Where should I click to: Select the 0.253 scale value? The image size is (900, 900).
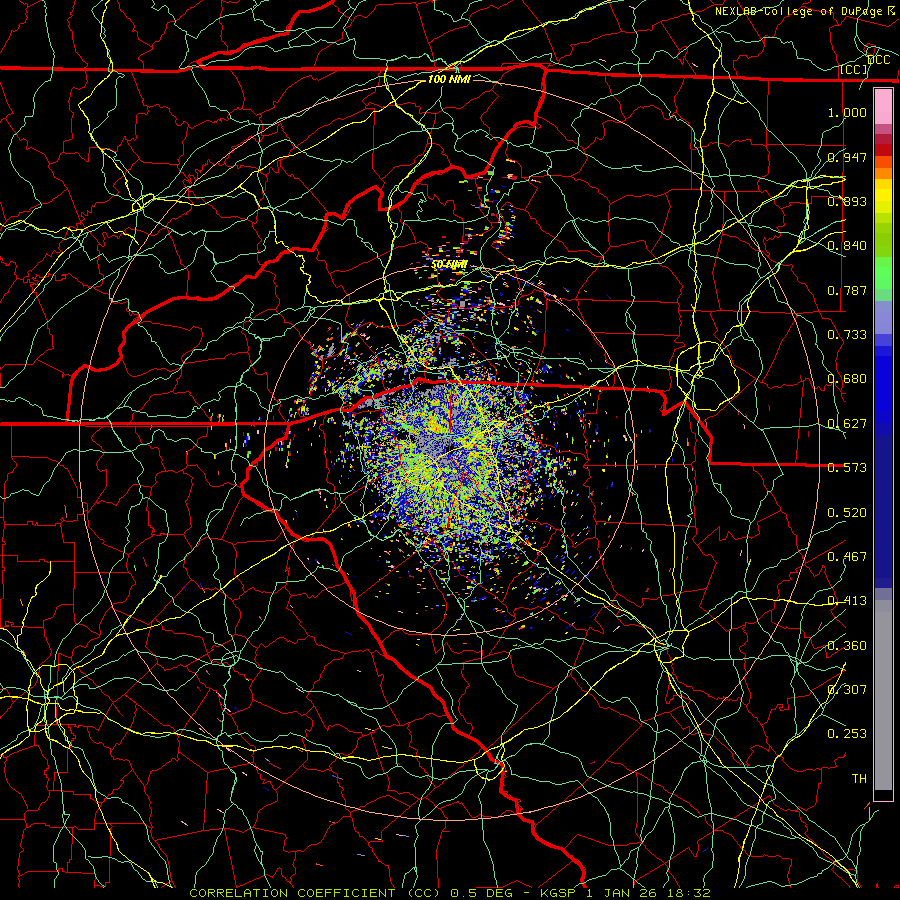coord(847,734)
